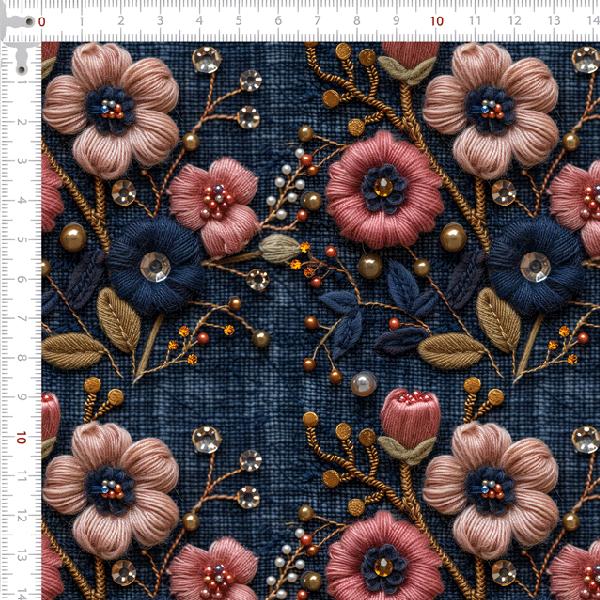Click the number 11 on the horizontal ruler
This screenshot has height=600, width=600.
coord(475,21)
